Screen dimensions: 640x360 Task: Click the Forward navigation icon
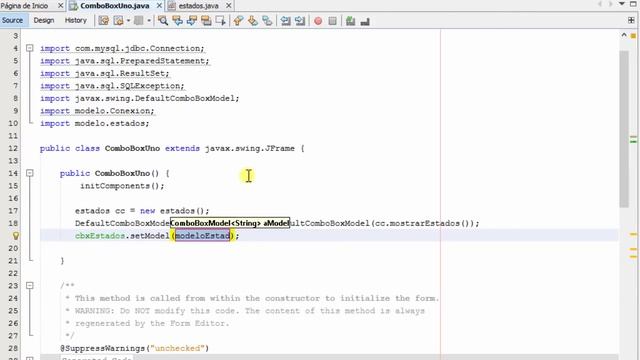click(139, 21)
